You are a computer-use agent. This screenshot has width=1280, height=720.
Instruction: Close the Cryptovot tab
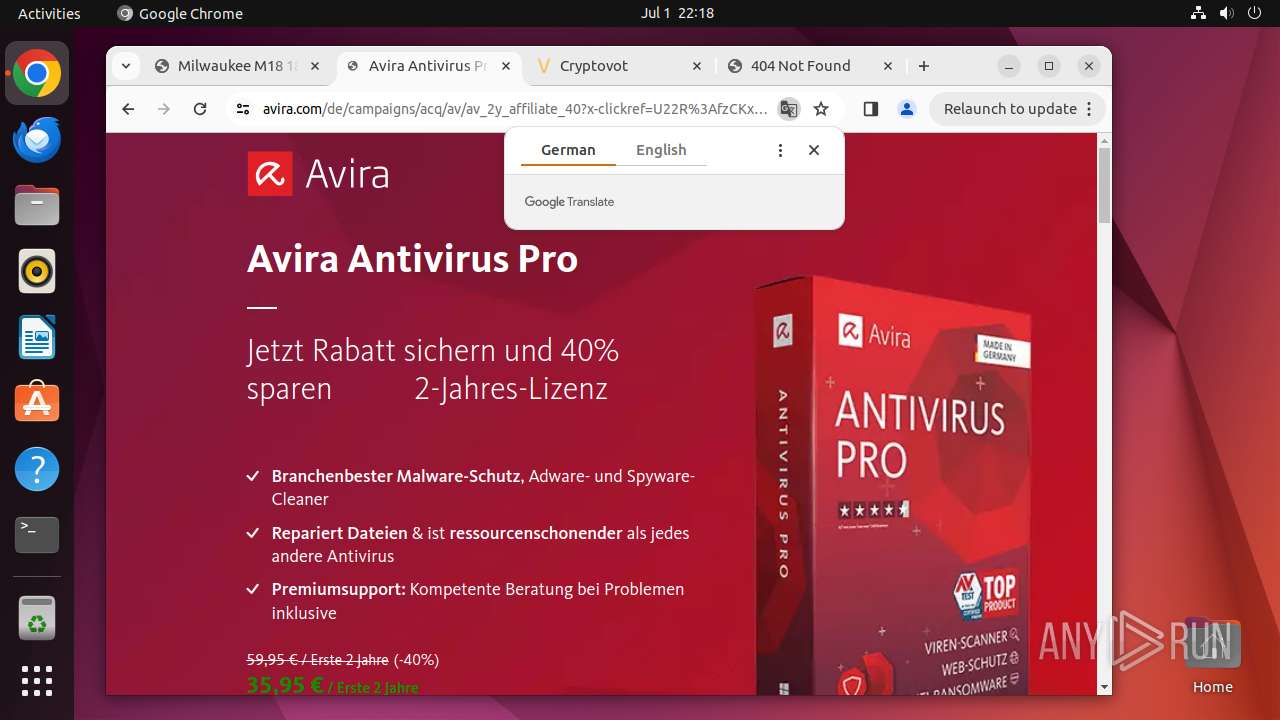click(x=697, y=66)
